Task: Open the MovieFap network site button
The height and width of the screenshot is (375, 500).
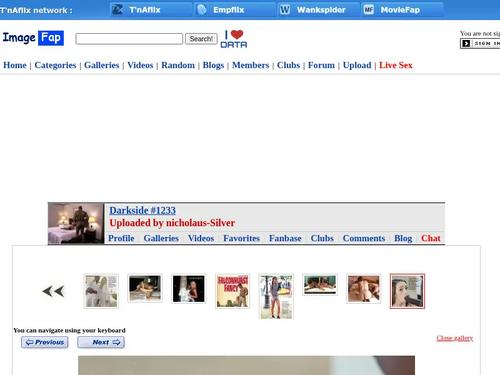Action: (402, 10)
